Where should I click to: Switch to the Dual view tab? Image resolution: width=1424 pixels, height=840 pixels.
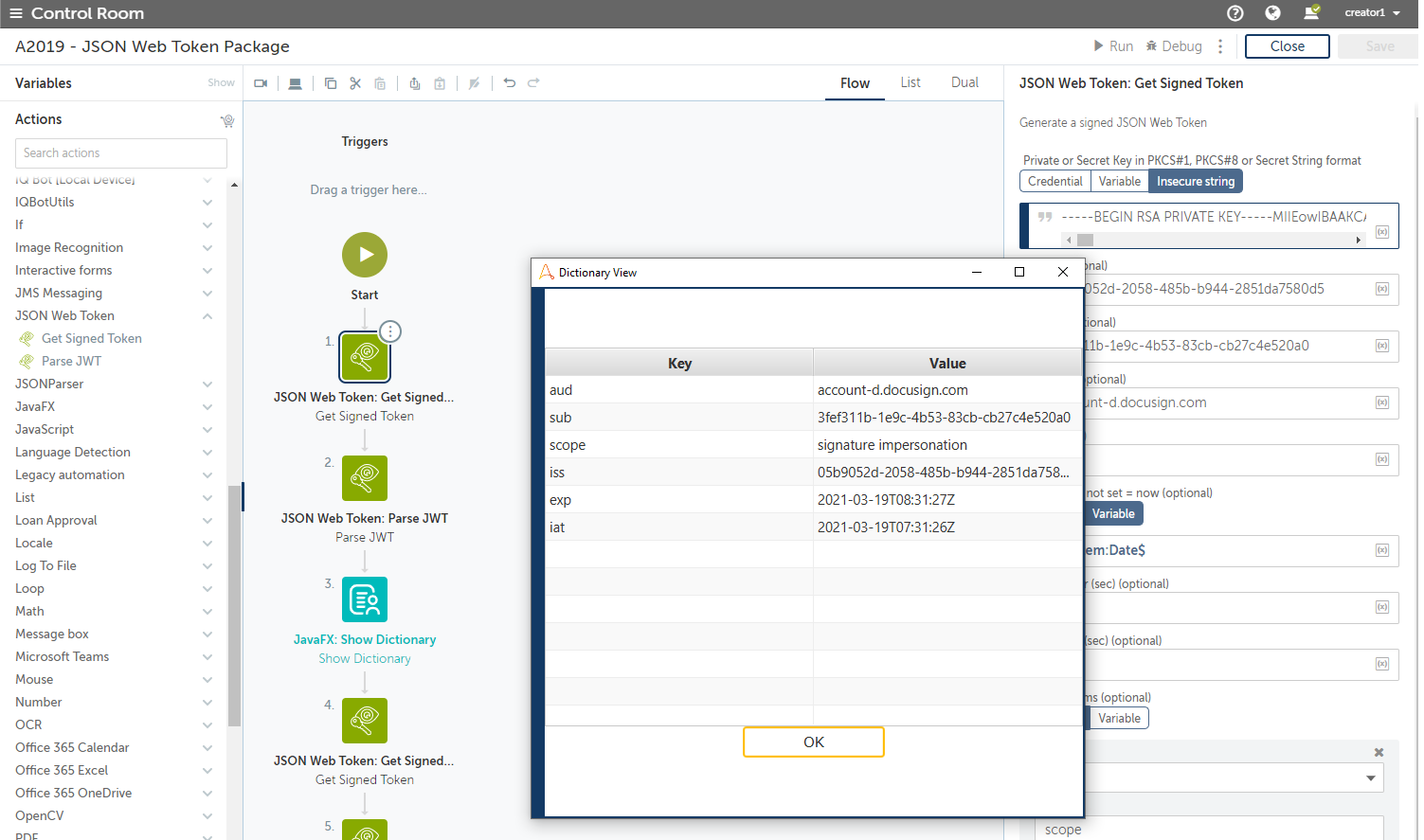click(964, 83)
